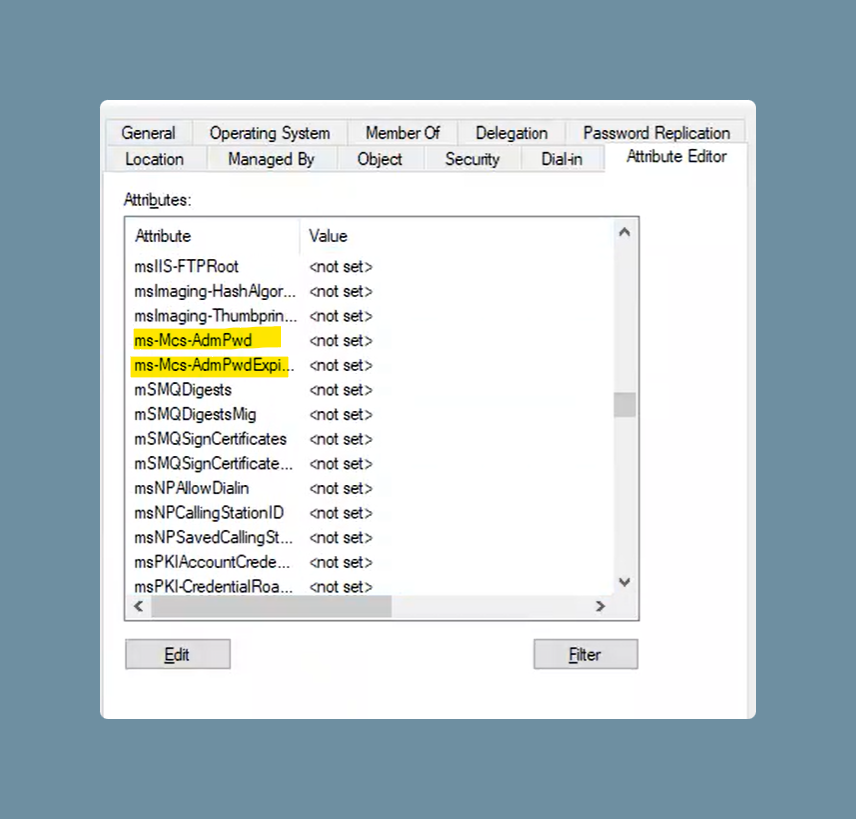Open the Managed By tab
The height and width of the screenshot is (819, 856).
click(x=271, y=159)
